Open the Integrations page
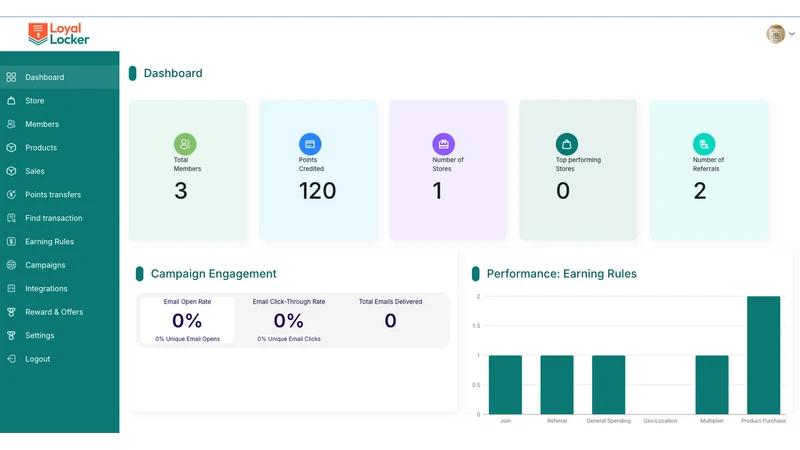Screen dimensions: 800x450 tap(60, 288)
